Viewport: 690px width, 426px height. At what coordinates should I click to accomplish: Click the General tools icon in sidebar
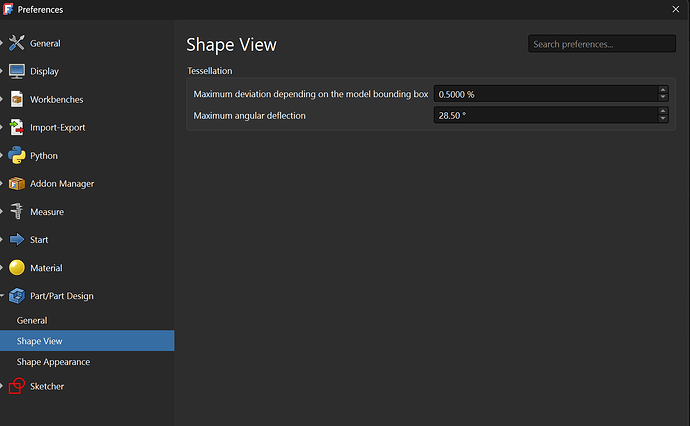click(x=17, y=43)
